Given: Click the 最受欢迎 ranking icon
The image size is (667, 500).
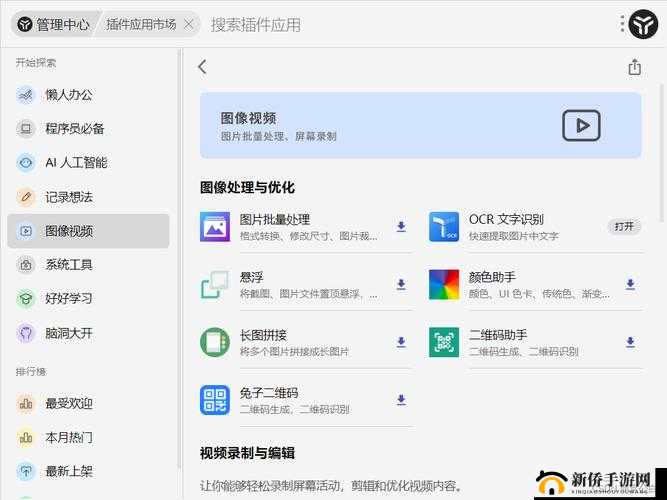Looking at the screenshot, I should pyautogui.click(x=26, y=403).
